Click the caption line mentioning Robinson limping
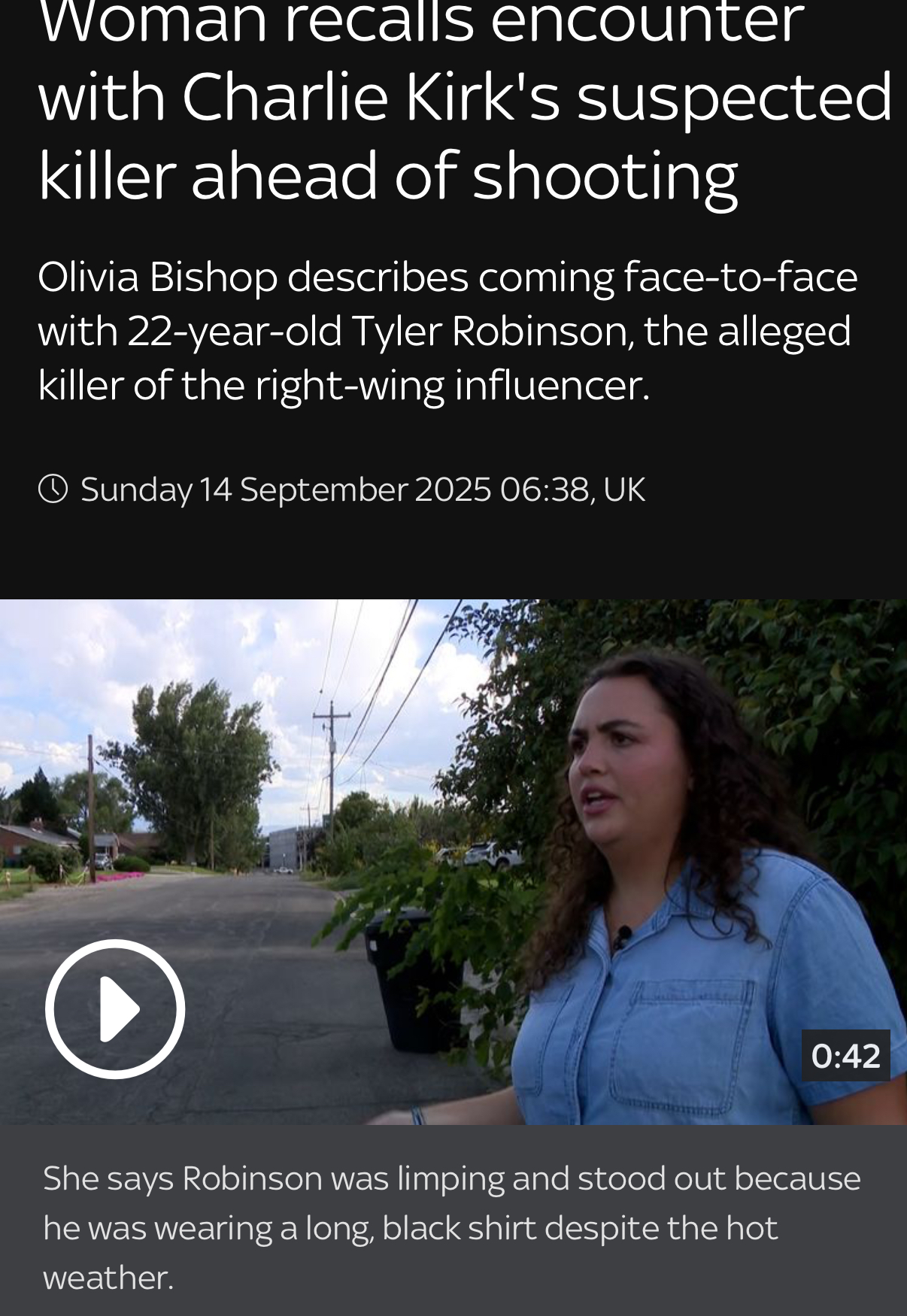Screen dimensions: 907x1316 pyautogui.click(x=451, y=1178)
